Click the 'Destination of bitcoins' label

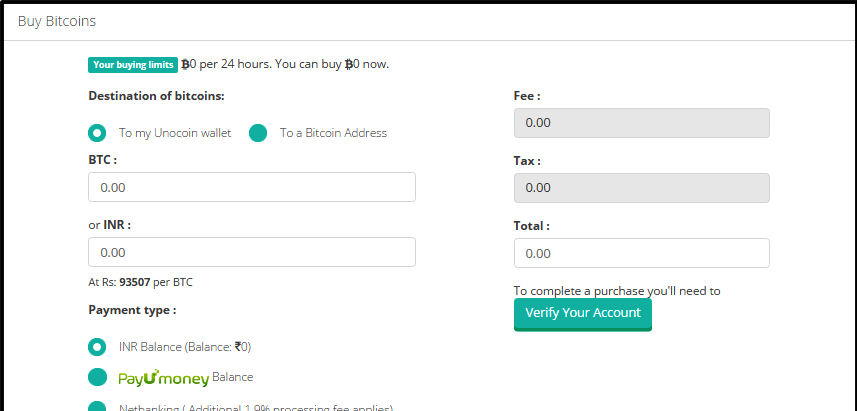coord(156,96)
